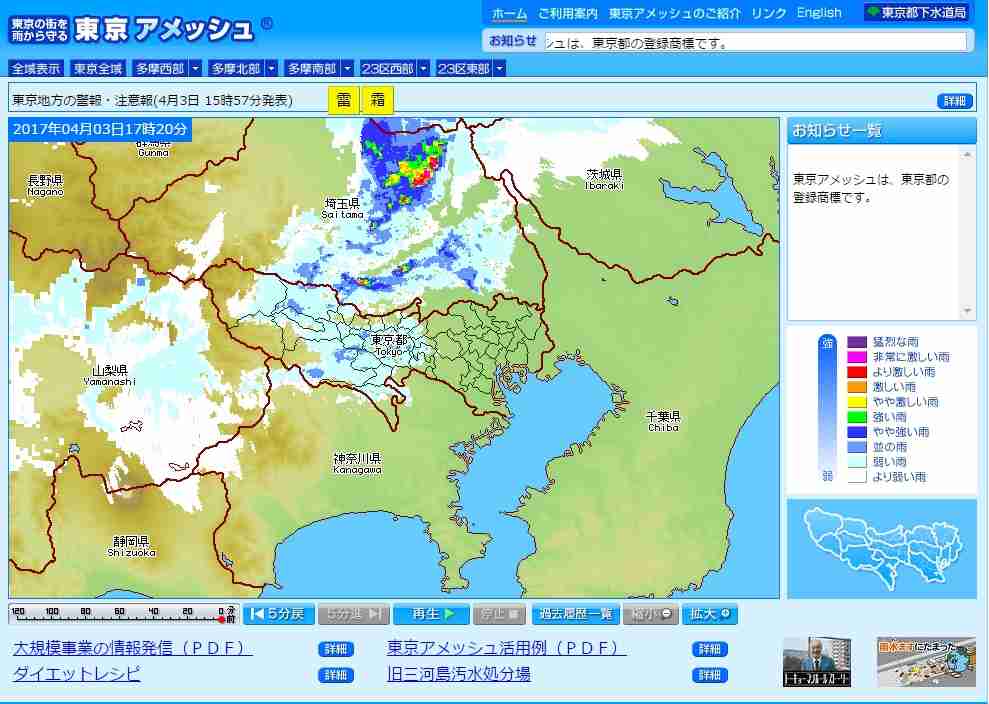Click the より激しい雨 red legend swatch
Screen dimensions: 989x704
pos(857,372)
